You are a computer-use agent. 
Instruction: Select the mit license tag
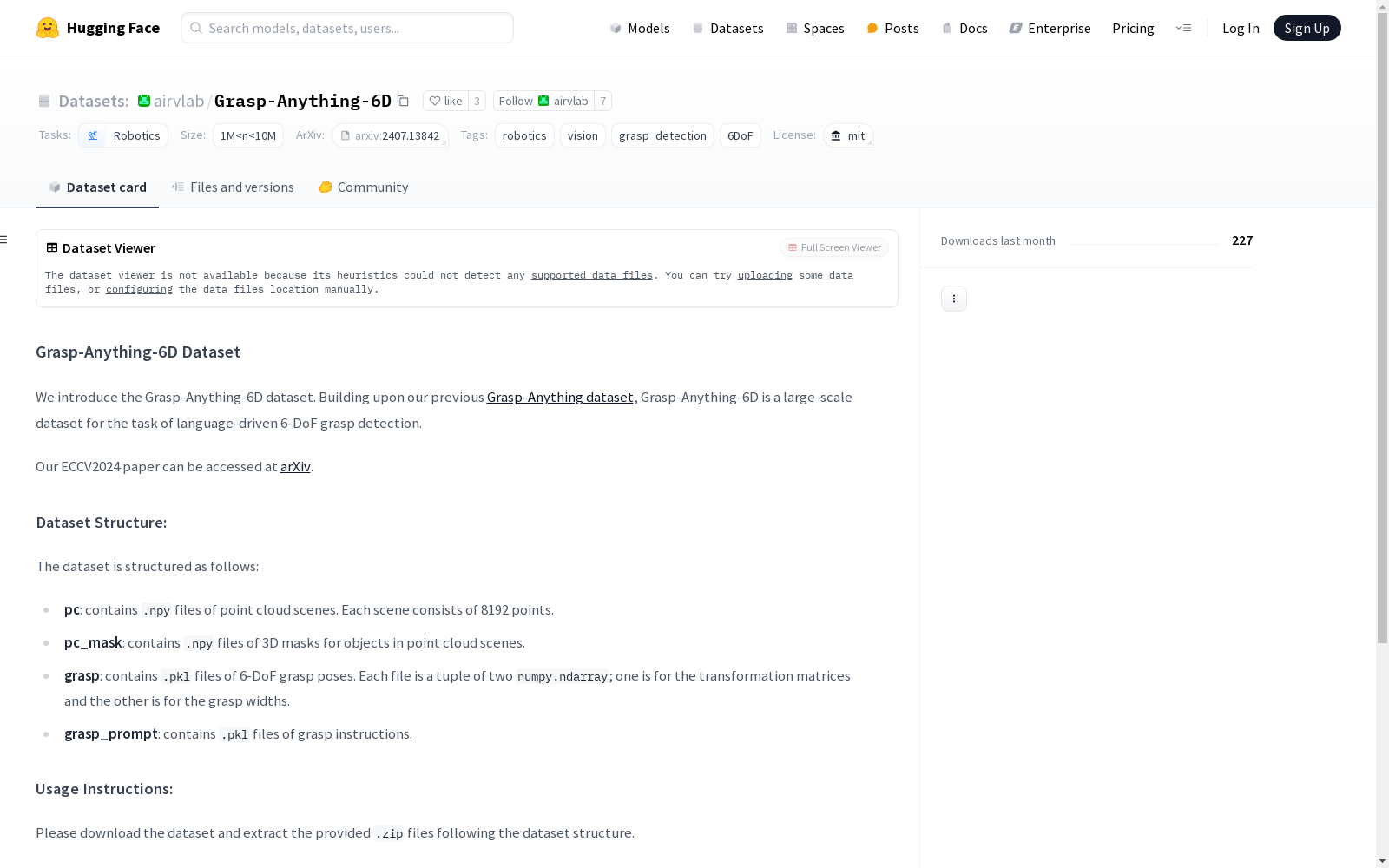coord(848,135)
